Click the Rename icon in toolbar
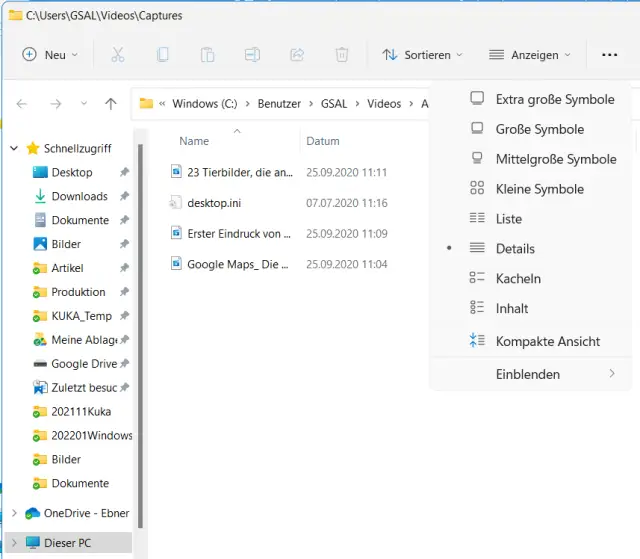This screenshot has width=640, height=559. click(x=252, y=55)
